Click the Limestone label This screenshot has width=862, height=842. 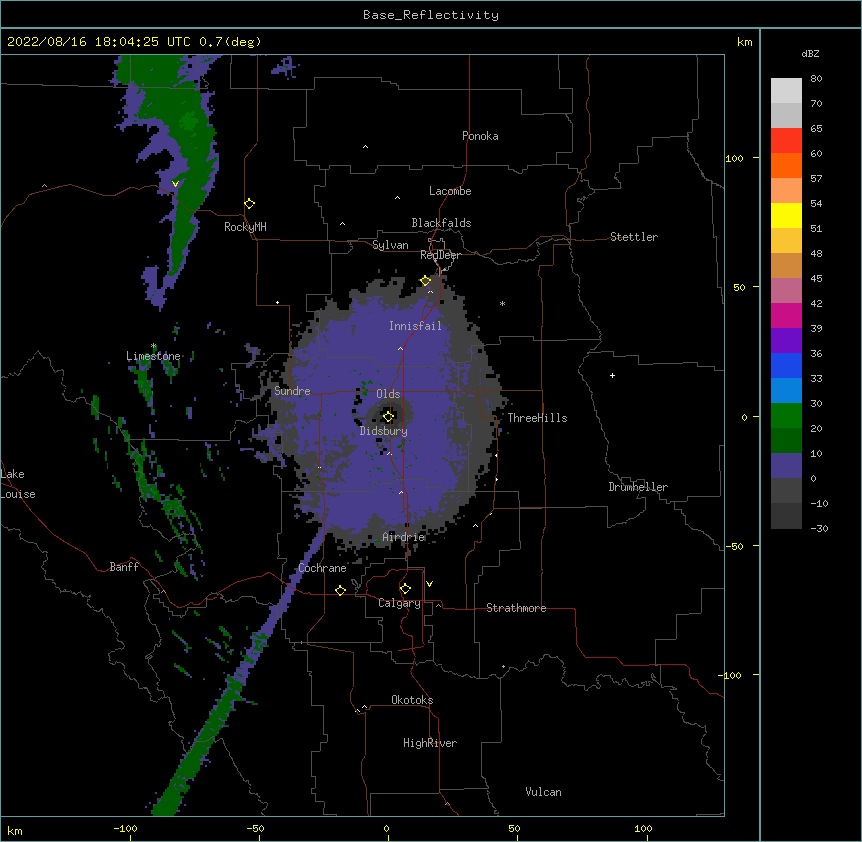153,356
